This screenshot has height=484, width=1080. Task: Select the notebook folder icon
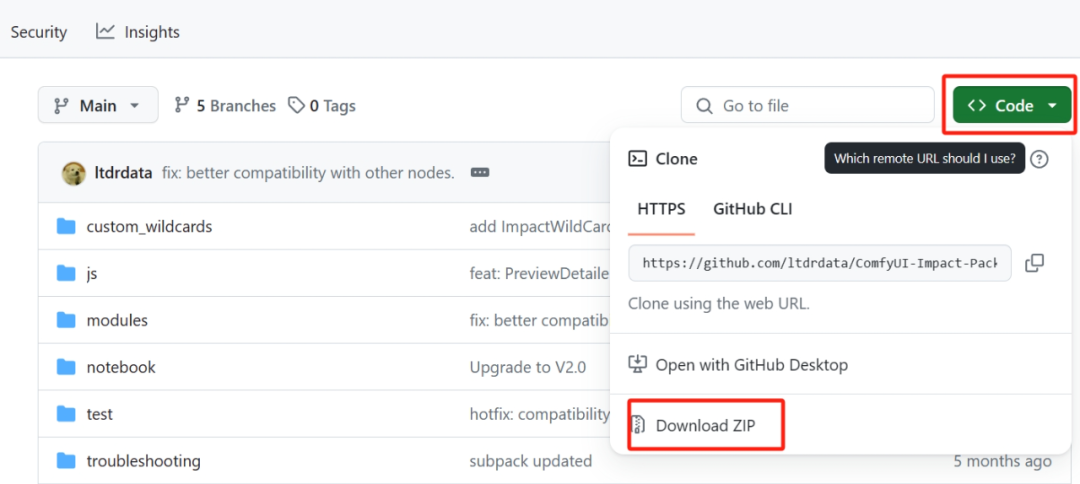(66, 367)
